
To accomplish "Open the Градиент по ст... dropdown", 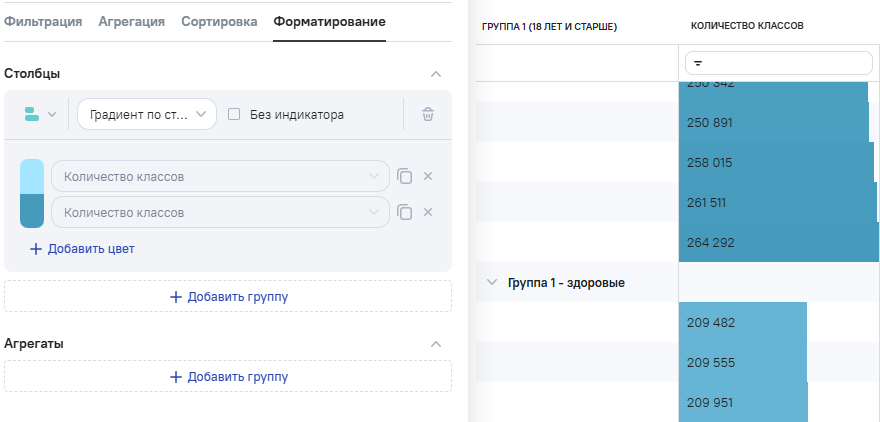I will [x=147, y=114].
